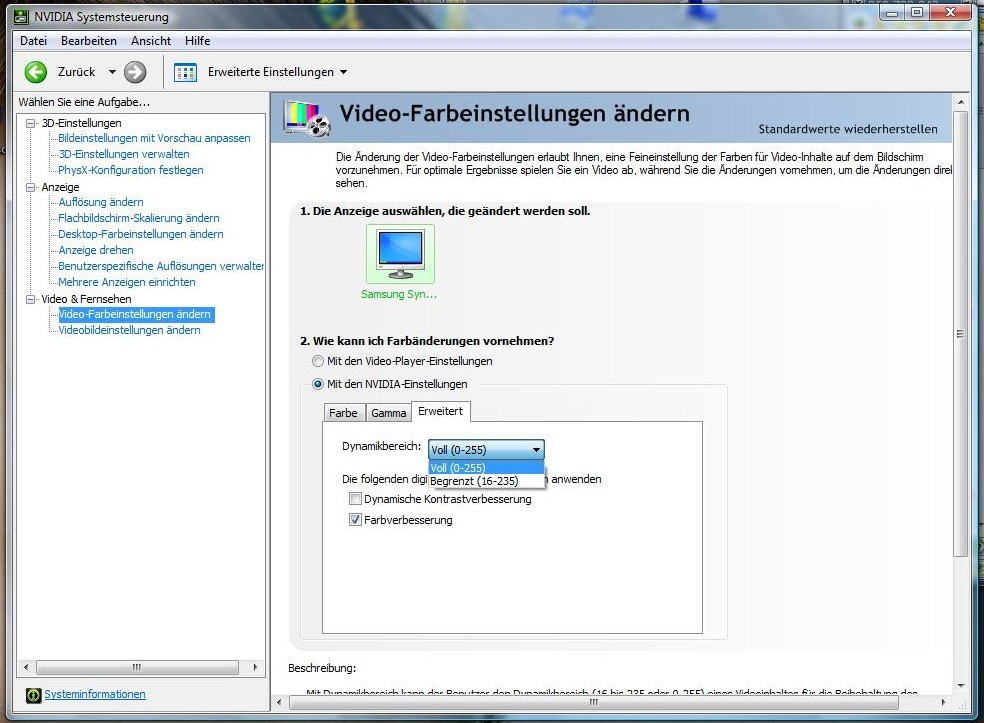Select Video-Farbeinstellungen ändern tree item
Viewport: 984px width, 723px height.
pos(136,314)
